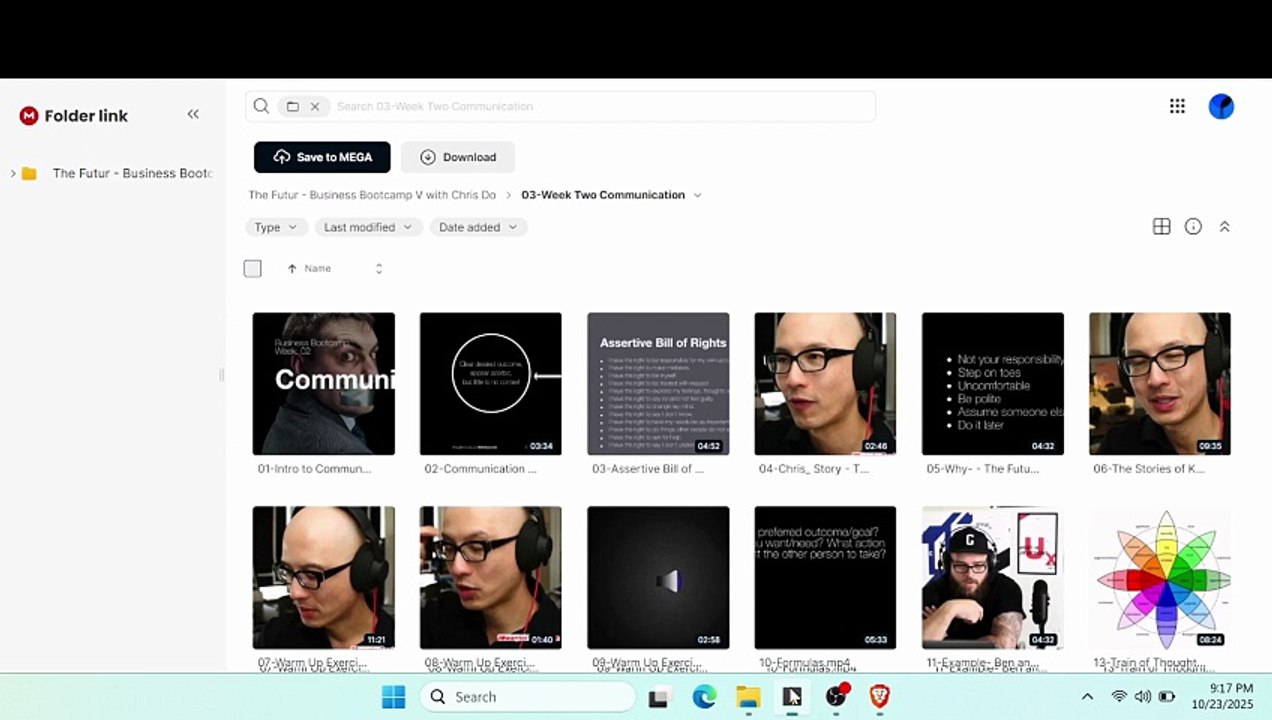Focus the search 03-Week Two Communication field

coord(600,106)
